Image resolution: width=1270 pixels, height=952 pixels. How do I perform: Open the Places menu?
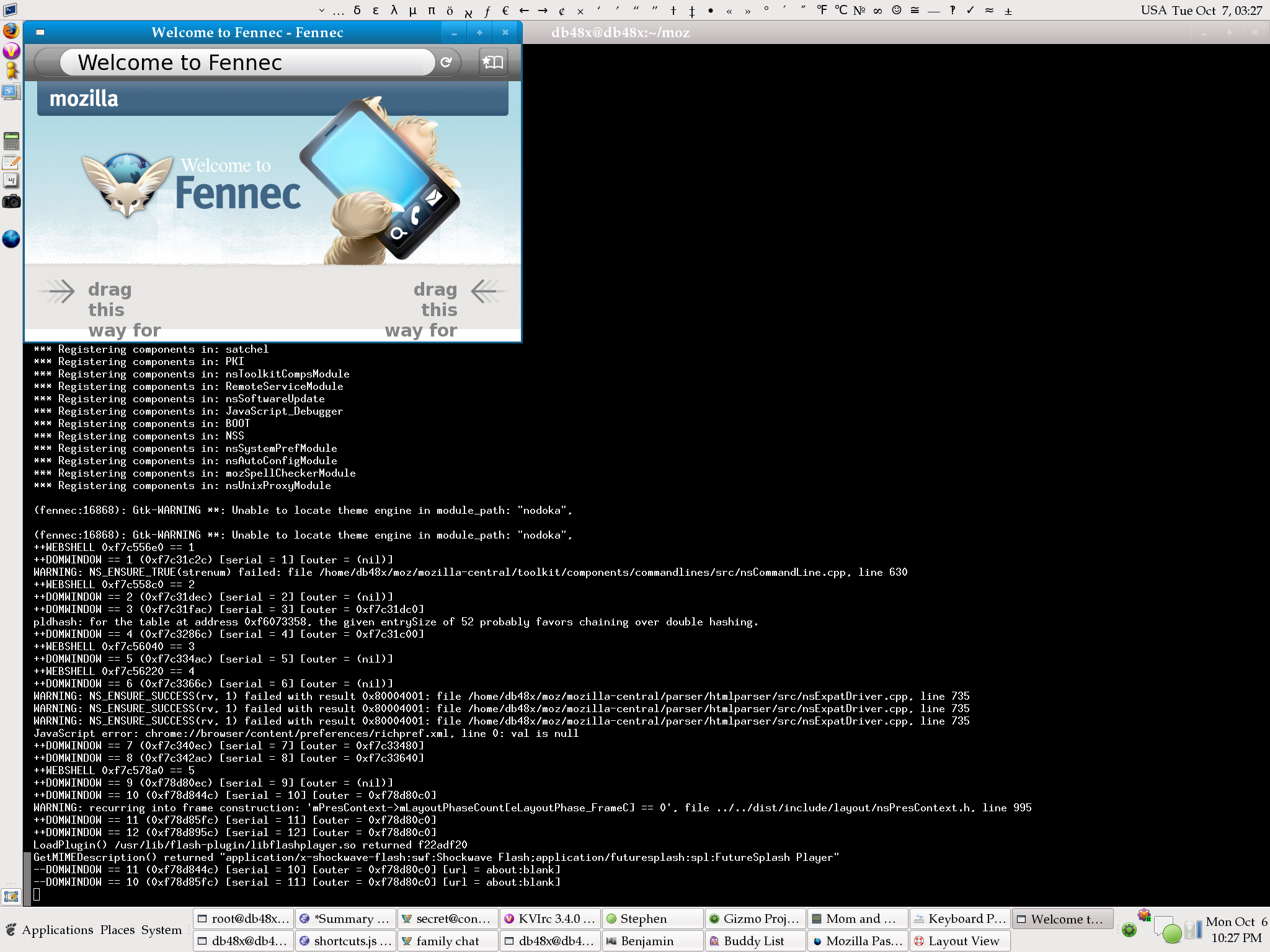(x=117, y=930)
